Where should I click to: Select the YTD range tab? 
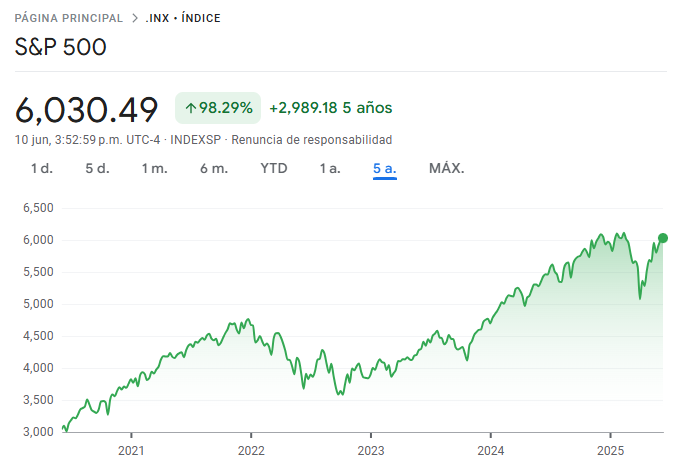click(x=273, y=168)
